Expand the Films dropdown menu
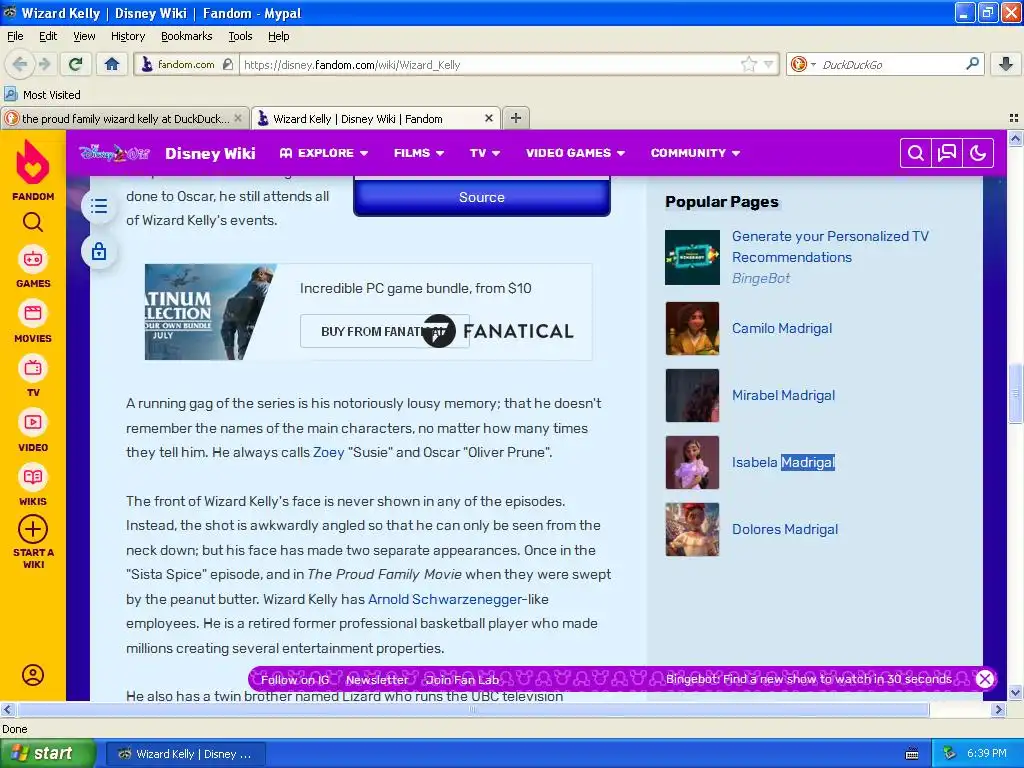The height and width of the screenshot is (768, 1024). coord(419,153)
